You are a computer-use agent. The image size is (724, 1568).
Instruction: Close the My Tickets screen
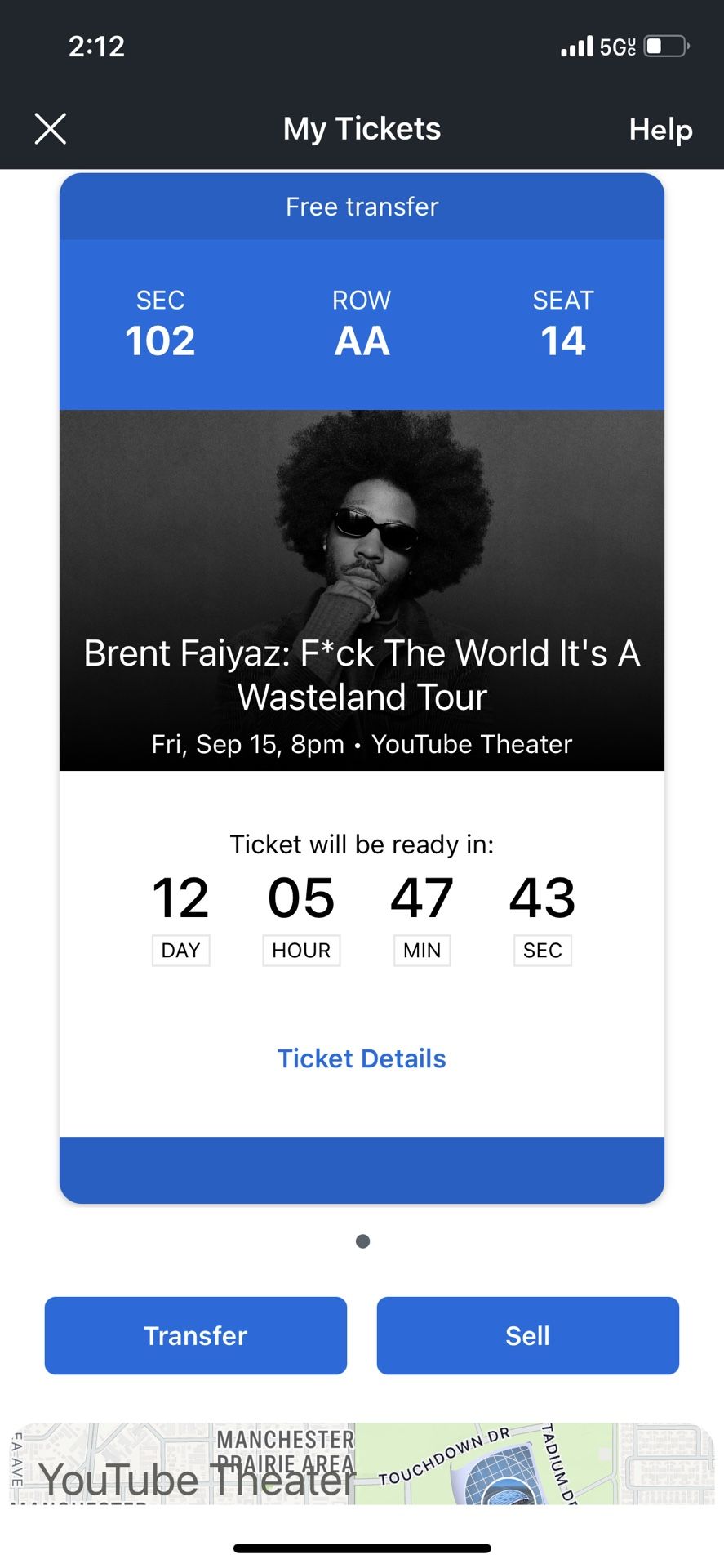(x=51, y=129)
